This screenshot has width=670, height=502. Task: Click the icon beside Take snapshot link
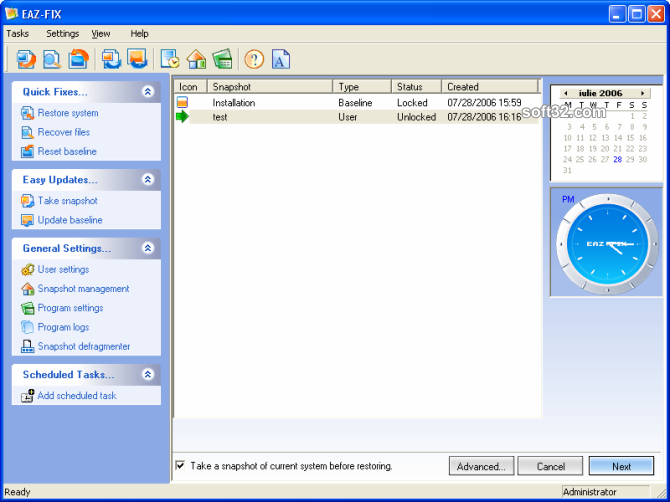click(x=27, y=201)
